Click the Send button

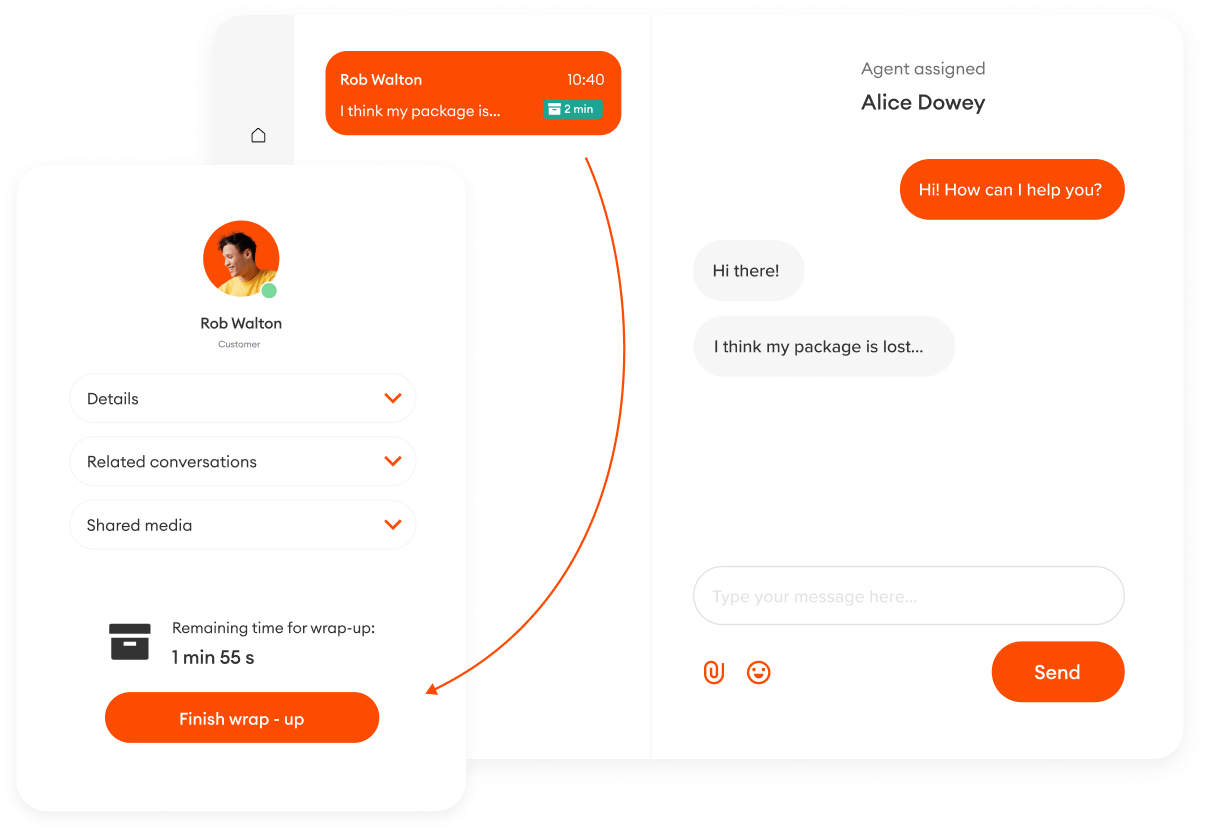tap(1058, 672)
